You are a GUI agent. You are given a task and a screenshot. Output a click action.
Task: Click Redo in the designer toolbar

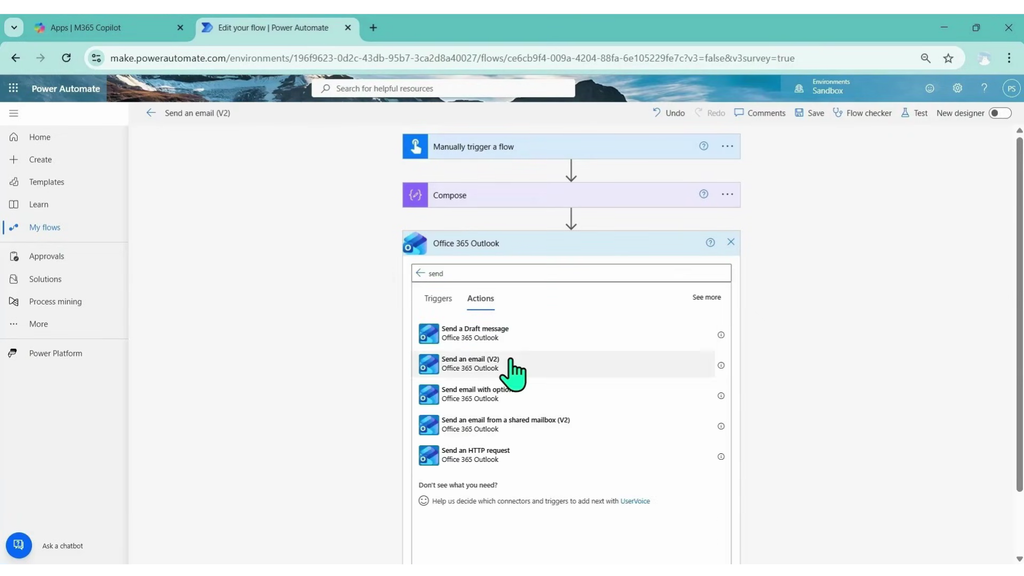point(709,113)
